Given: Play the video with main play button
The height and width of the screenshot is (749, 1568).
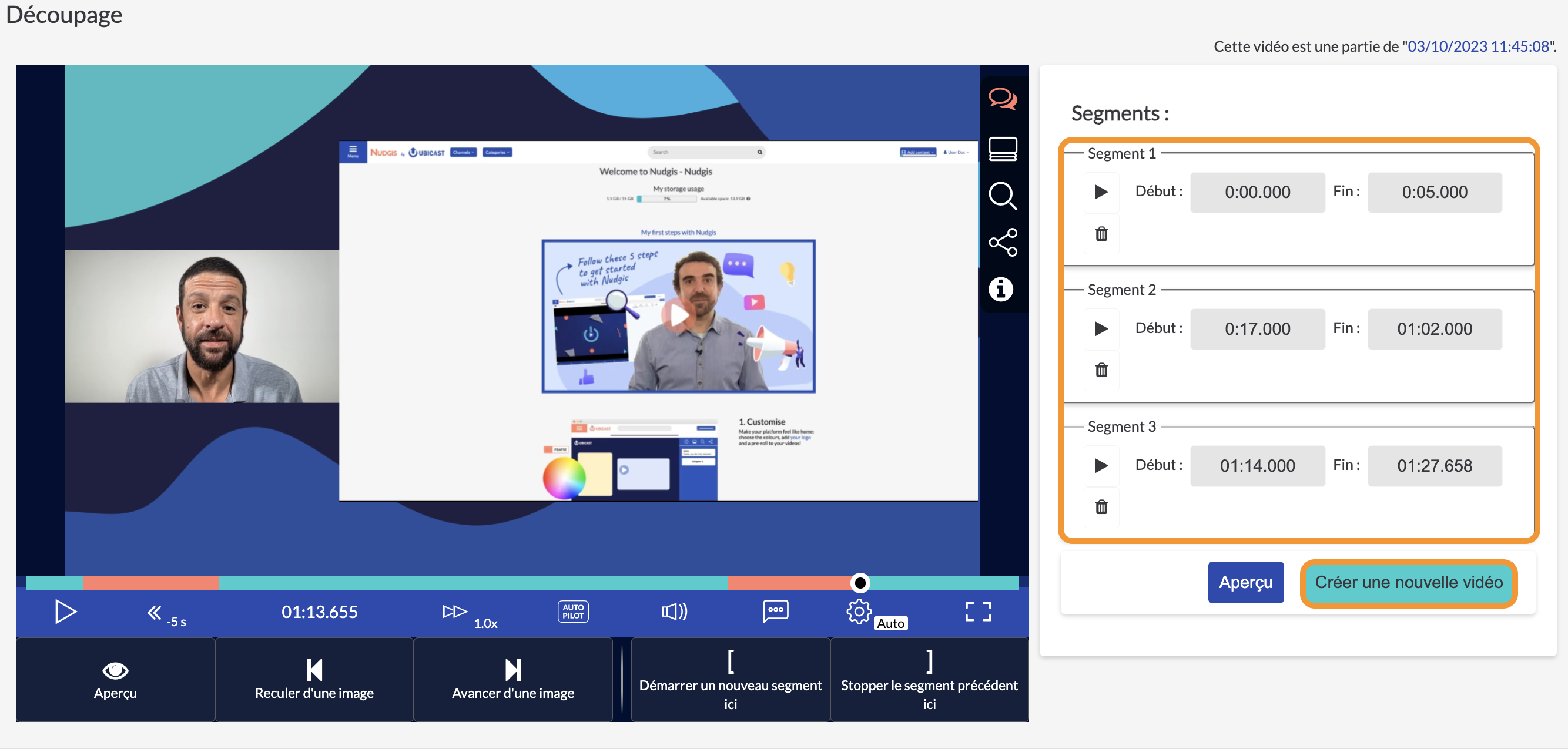Looking at the screenshot, I should click(x=65, y=612).
